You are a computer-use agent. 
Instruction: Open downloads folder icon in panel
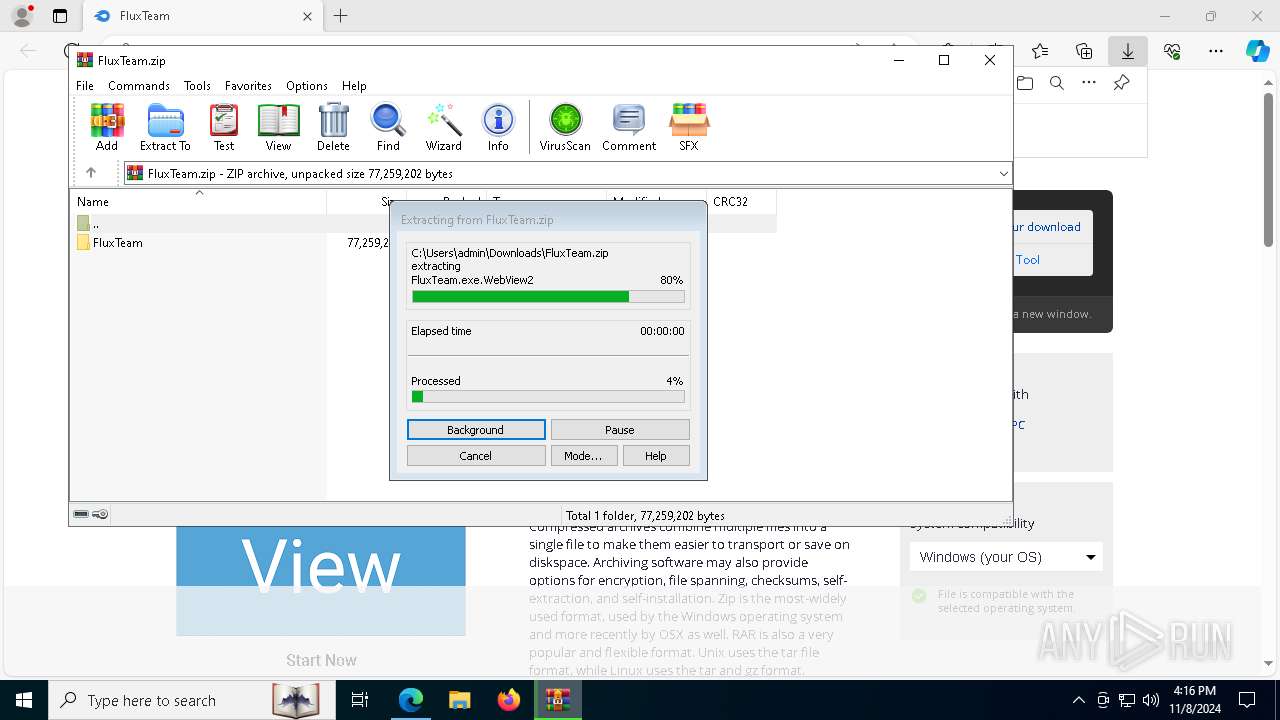1025,83
